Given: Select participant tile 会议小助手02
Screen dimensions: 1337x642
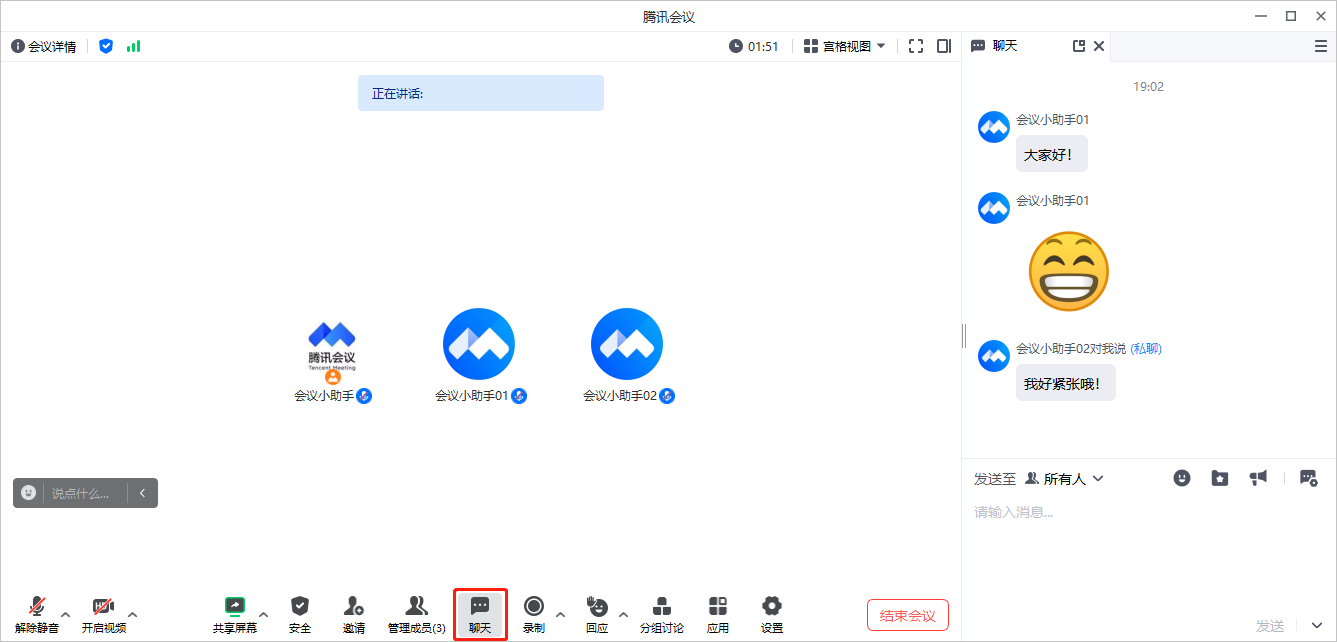Looking at the screenshot, I should pyautogui.click(x=627, y=356).
